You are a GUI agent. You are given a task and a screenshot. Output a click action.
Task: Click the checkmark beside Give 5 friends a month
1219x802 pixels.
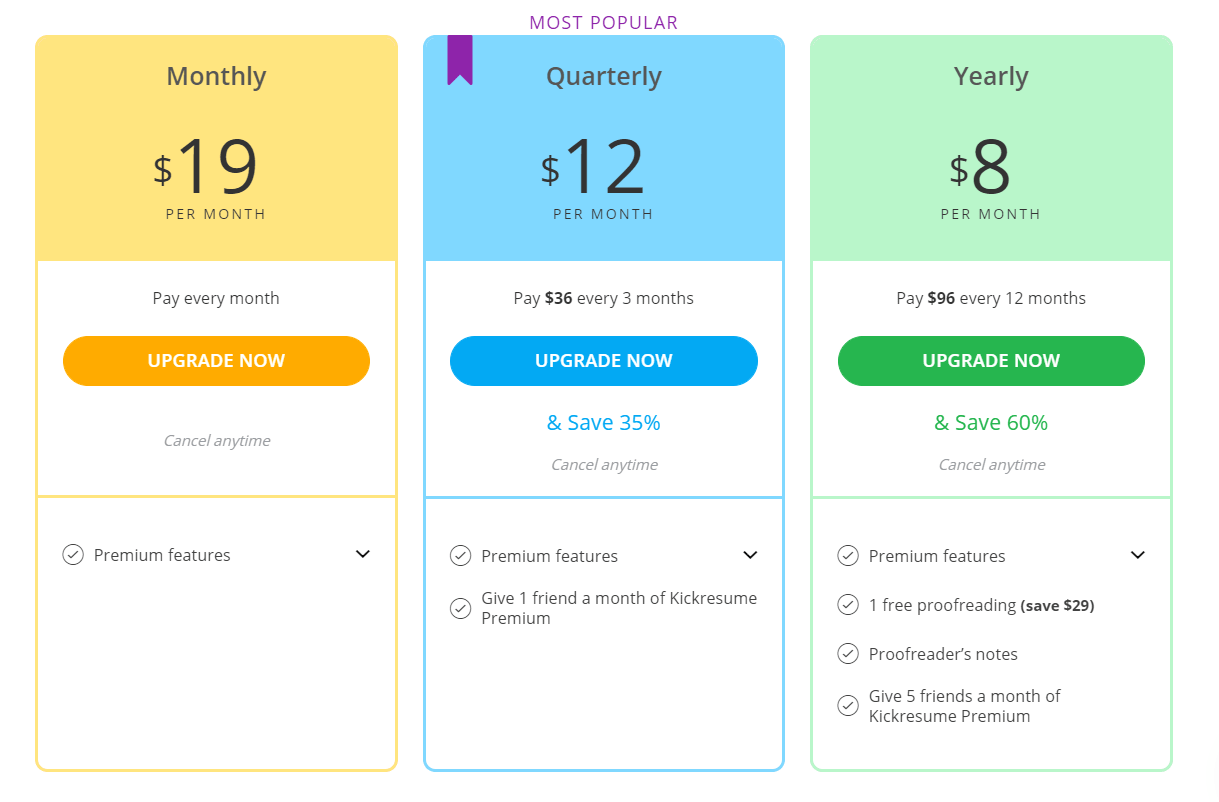(847, 705)
